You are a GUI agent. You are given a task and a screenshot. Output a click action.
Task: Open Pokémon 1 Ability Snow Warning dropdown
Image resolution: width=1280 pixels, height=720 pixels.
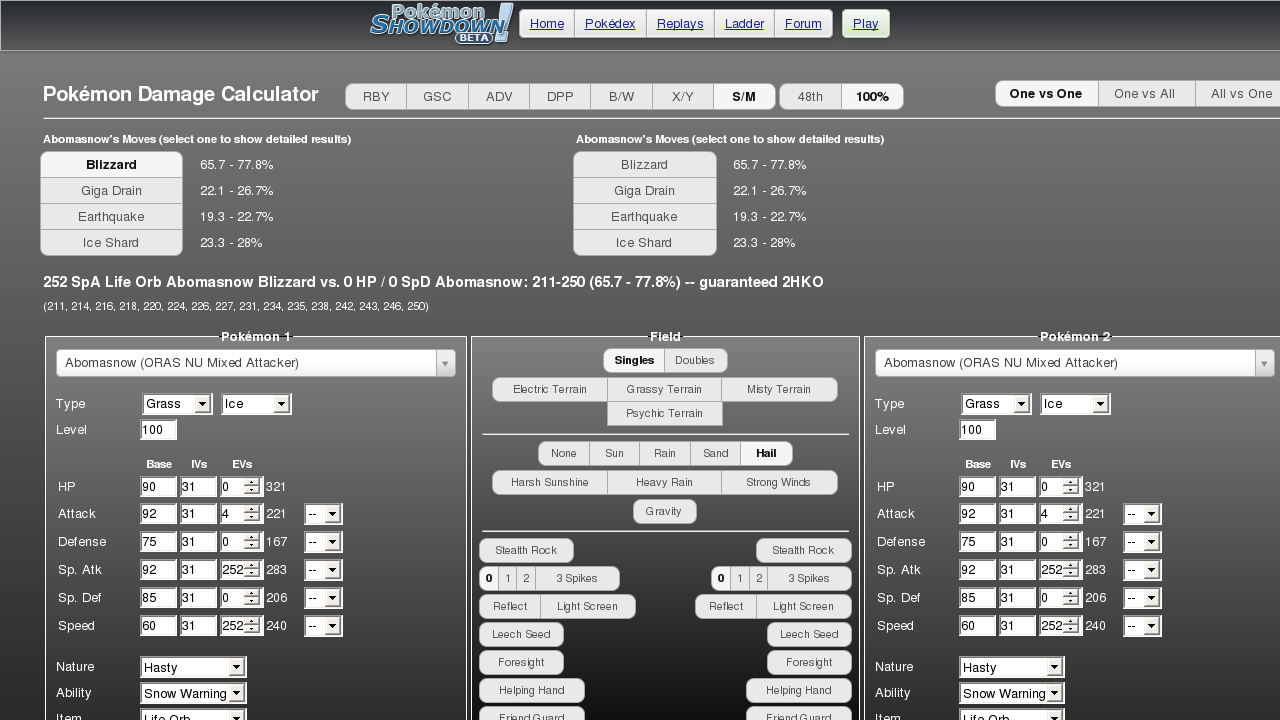193,693
